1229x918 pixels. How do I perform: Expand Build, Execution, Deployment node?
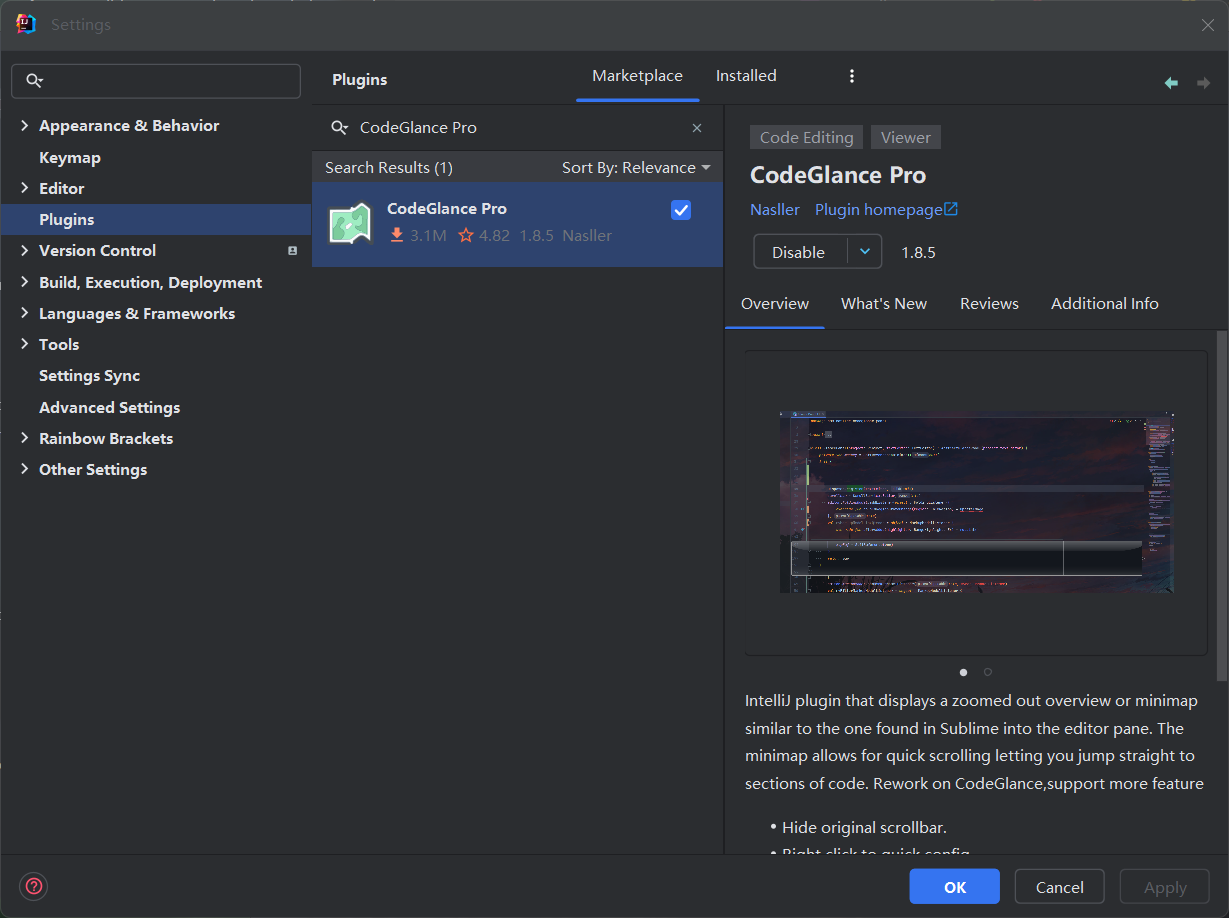[x=25, y=282]
